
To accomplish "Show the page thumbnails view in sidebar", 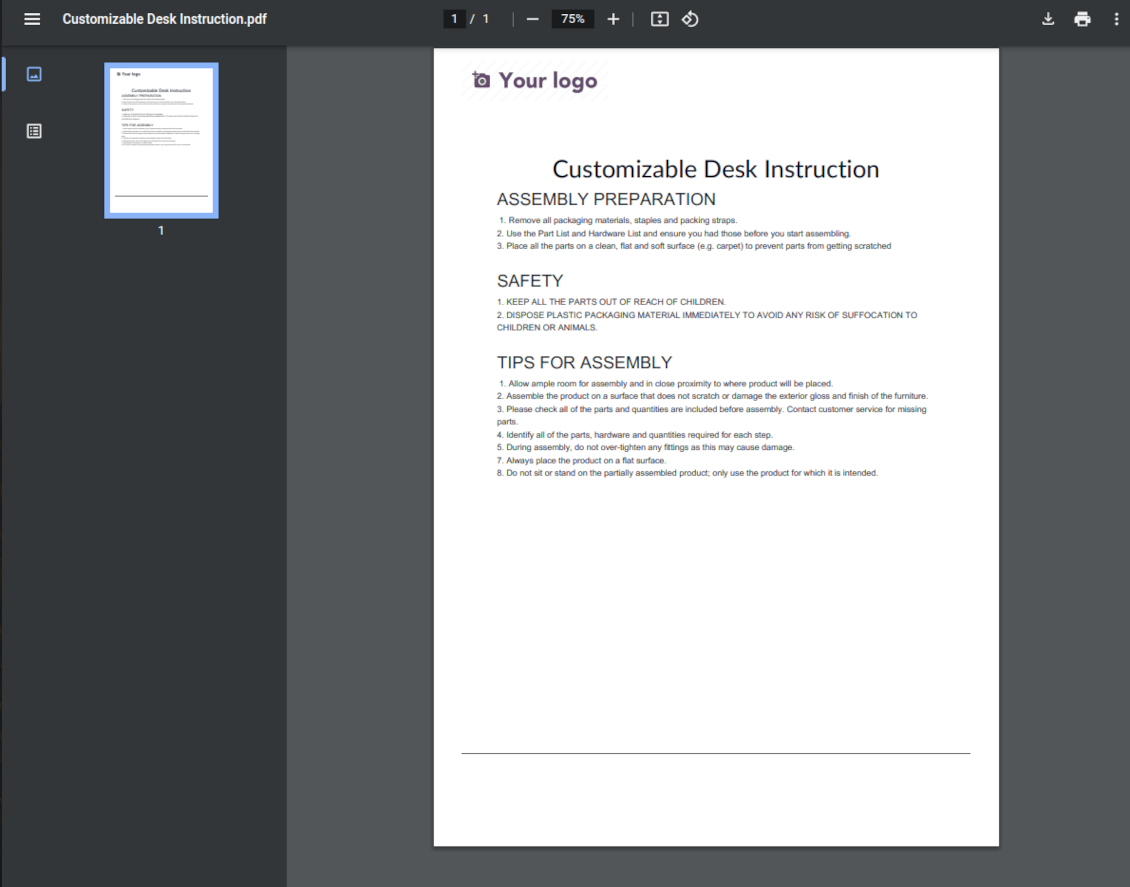I will 34,74.
